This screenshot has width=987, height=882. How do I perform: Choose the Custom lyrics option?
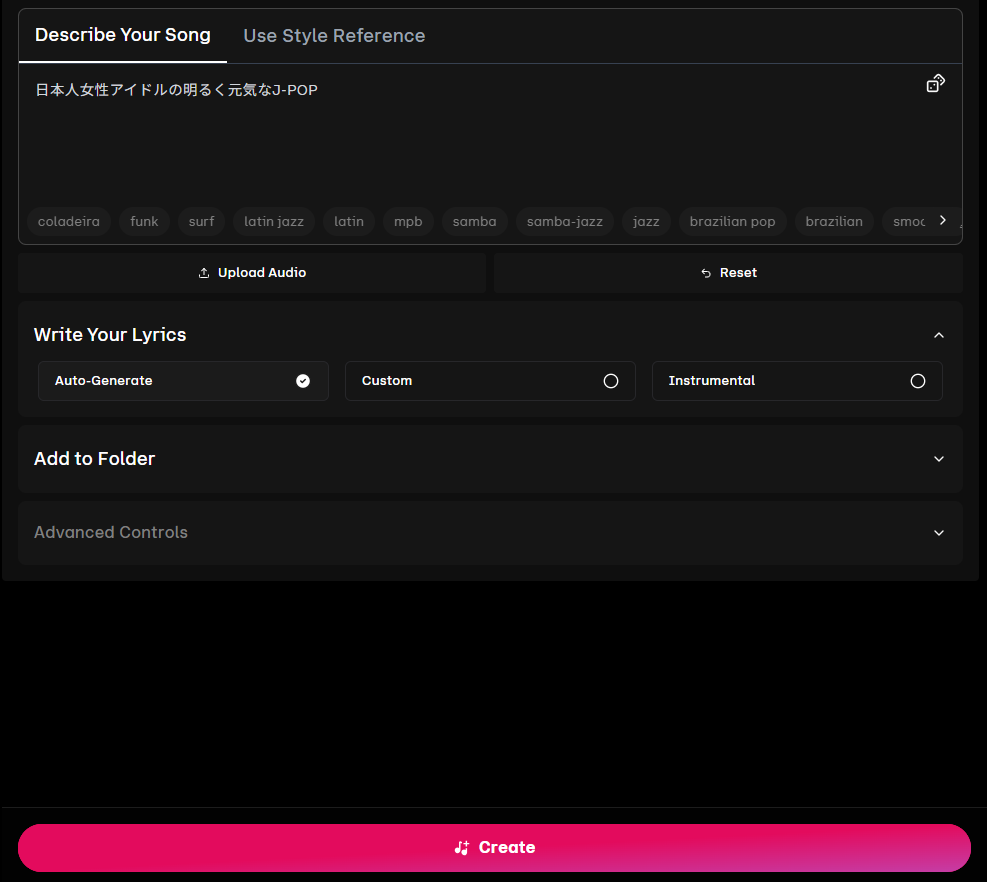[490, 381]
